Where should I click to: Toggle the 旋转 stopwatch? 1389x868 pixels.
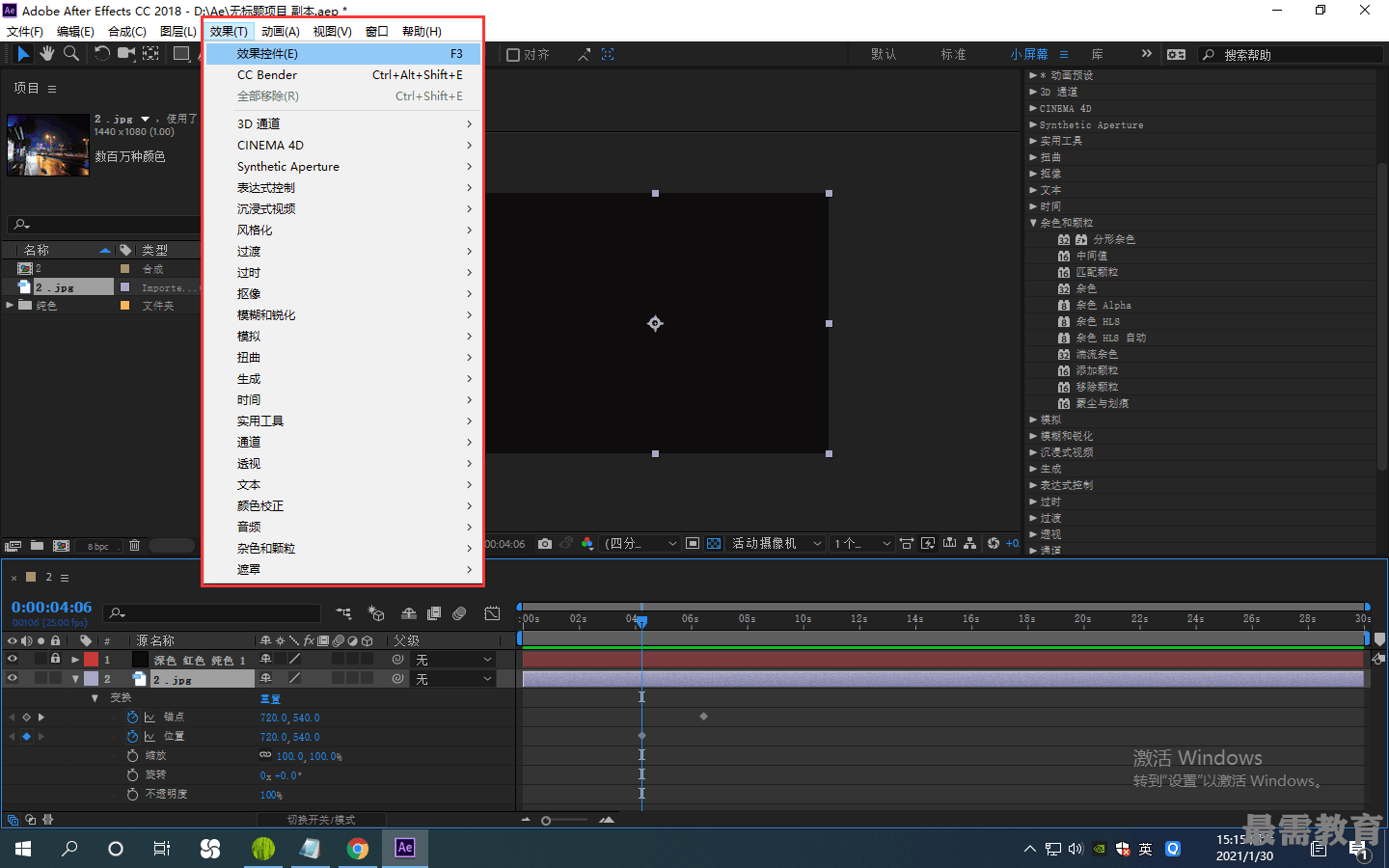pyautogui.click(x=132, y=775)
